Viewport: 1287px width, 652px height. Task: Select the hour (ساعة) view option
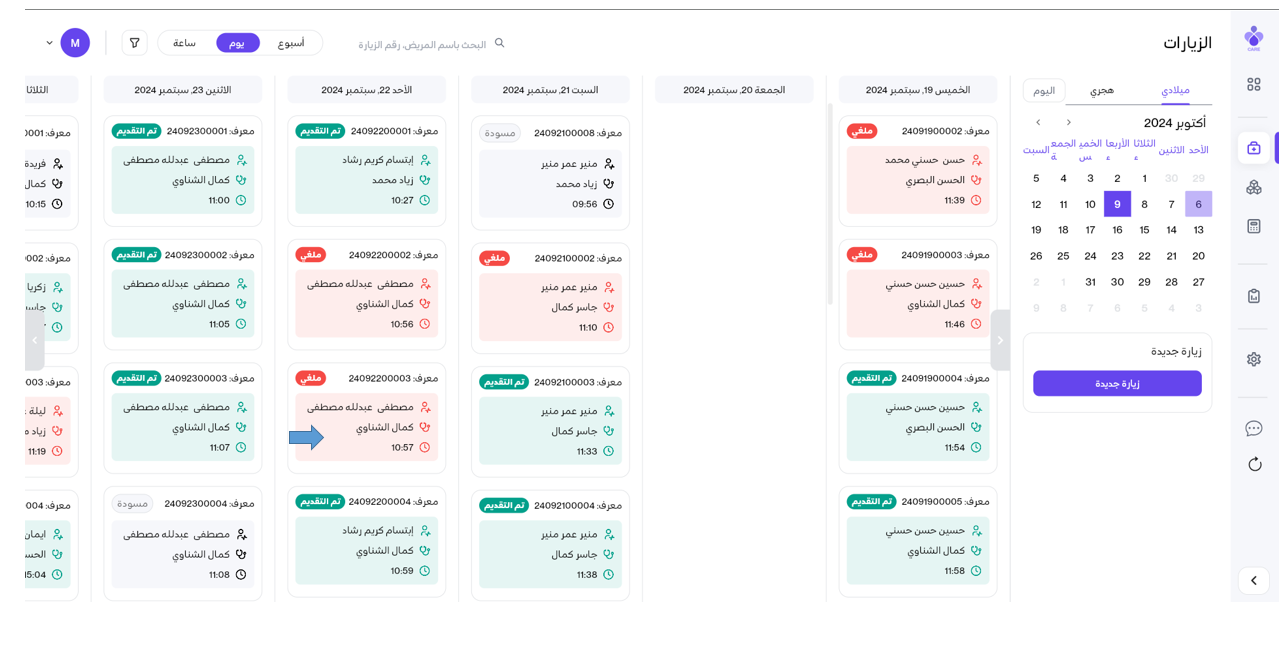(x=184, y=43)
